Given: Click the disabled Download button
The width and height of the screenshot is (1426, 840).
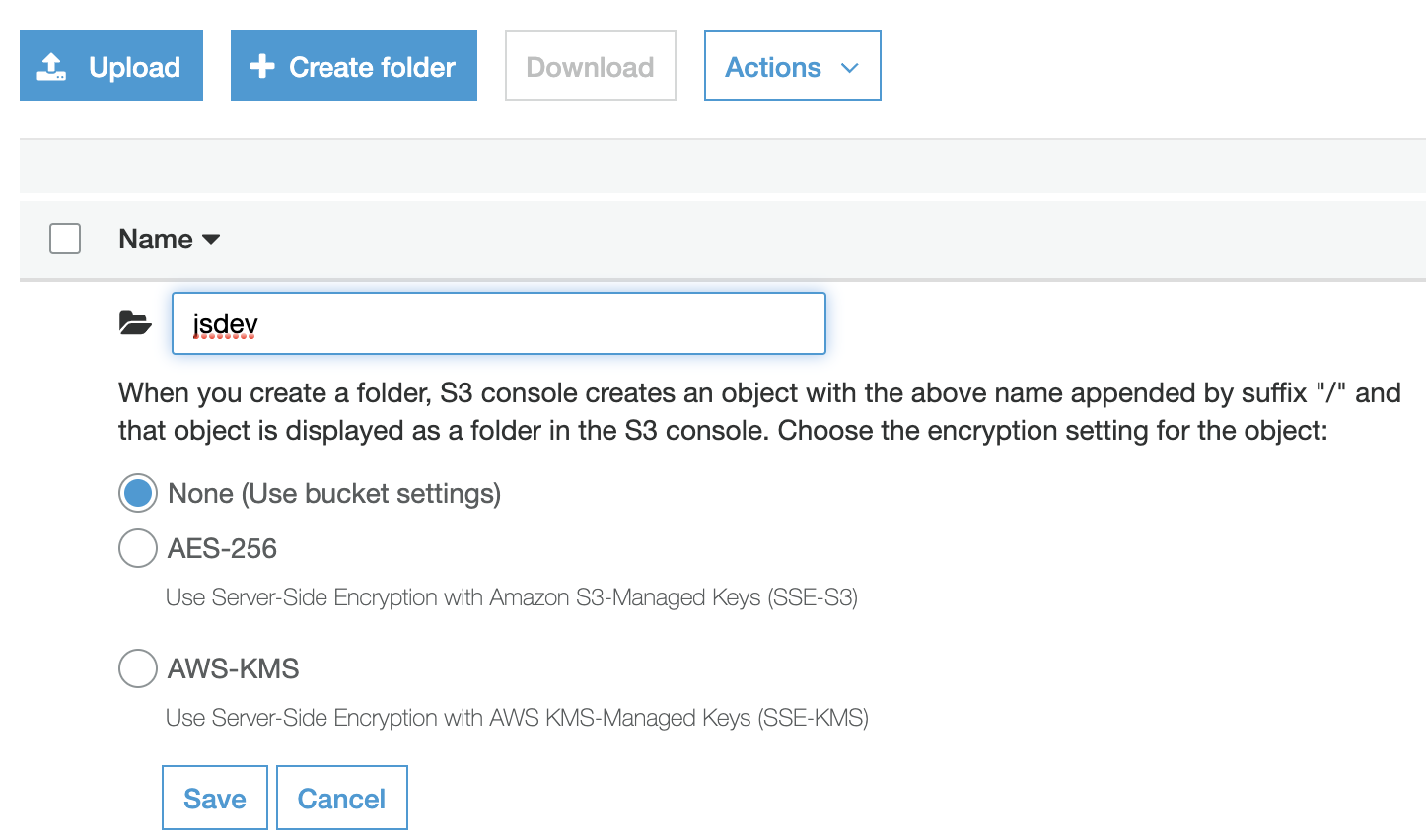Looking at the screenshot, I should (x=590, y=65).
